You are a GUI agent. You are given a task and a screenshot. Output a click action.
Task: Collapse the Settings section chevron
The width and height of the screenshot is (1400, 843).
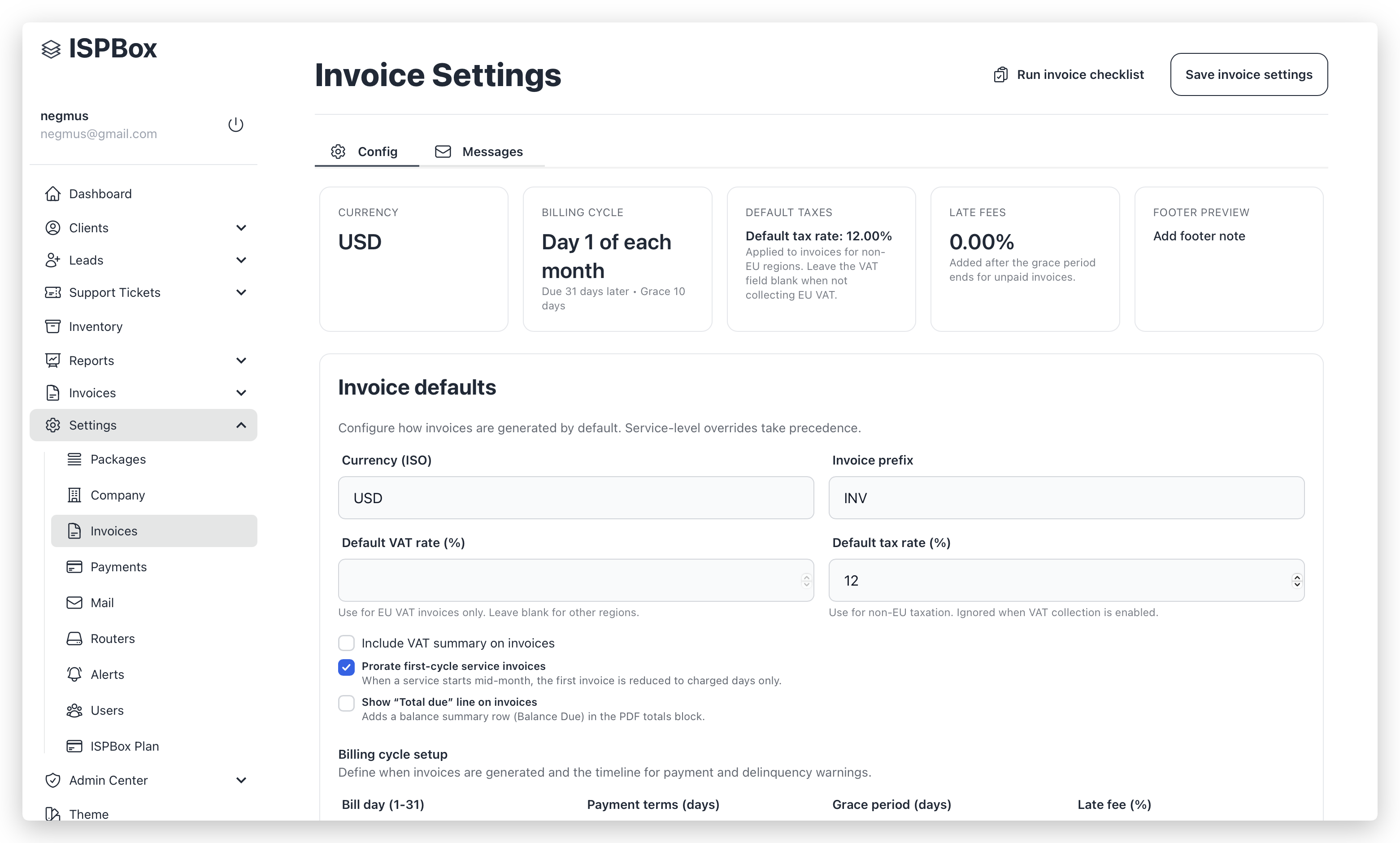241,425
